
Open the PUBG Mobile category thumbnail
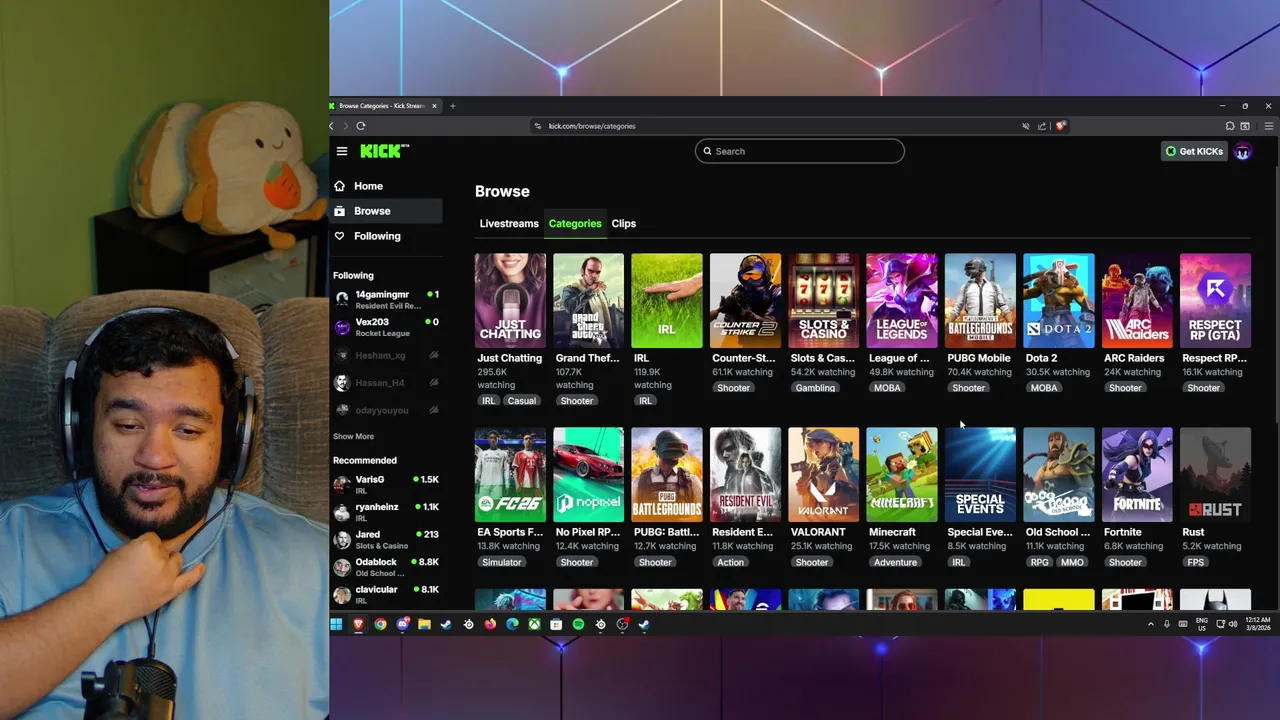tap(980, 300)
